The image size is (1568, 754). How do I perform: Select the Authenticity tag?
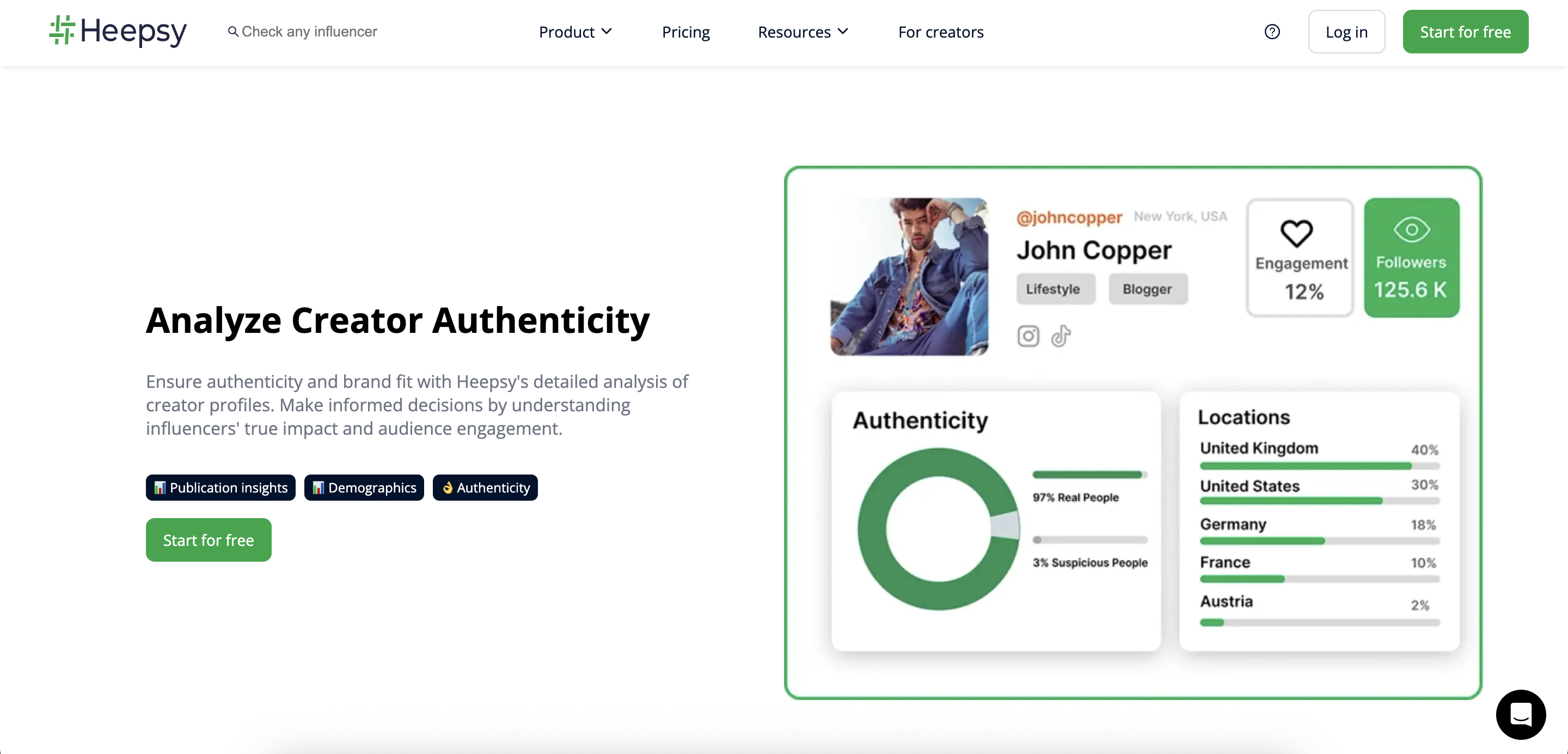tap(485, 487)
